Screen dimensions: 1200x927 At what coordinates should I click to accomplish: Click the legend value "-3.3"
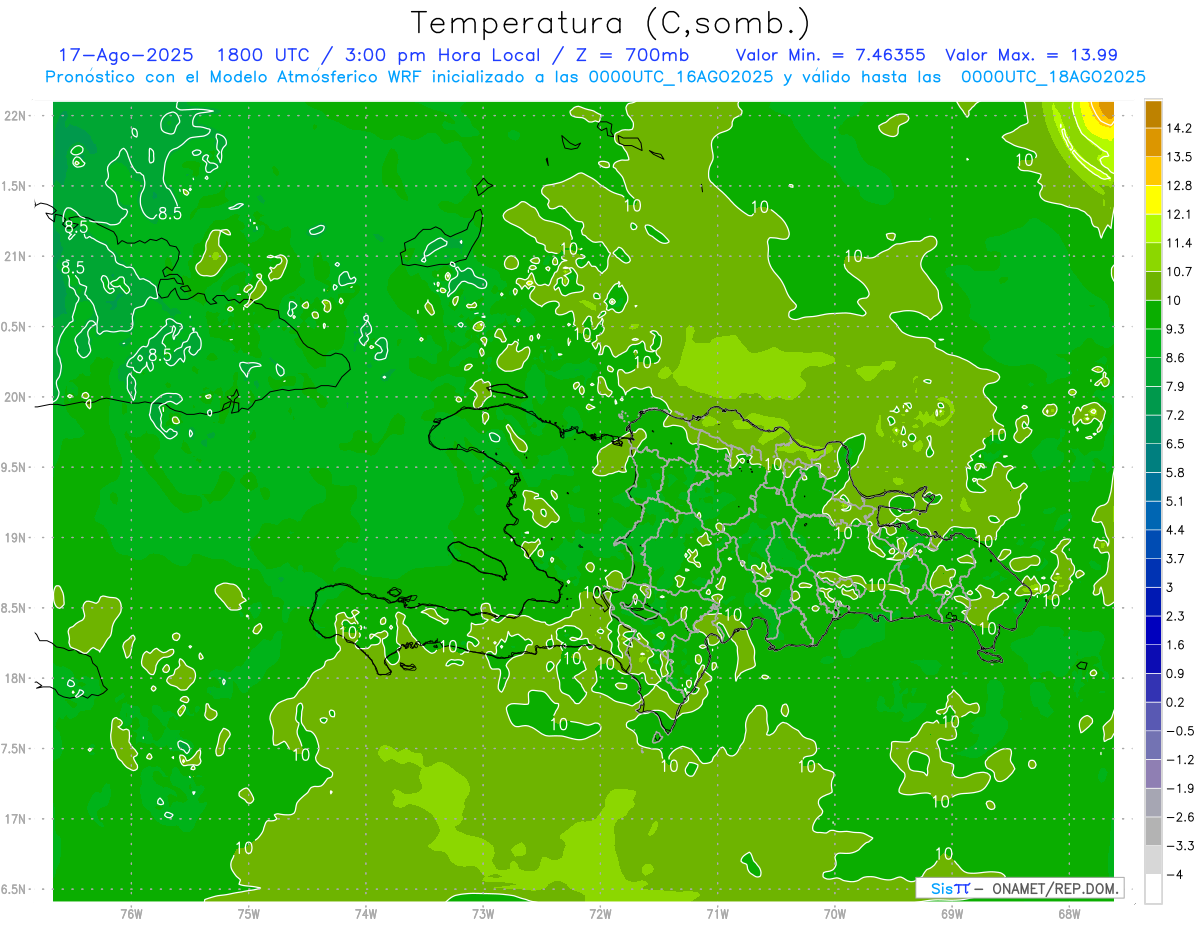1179,845
